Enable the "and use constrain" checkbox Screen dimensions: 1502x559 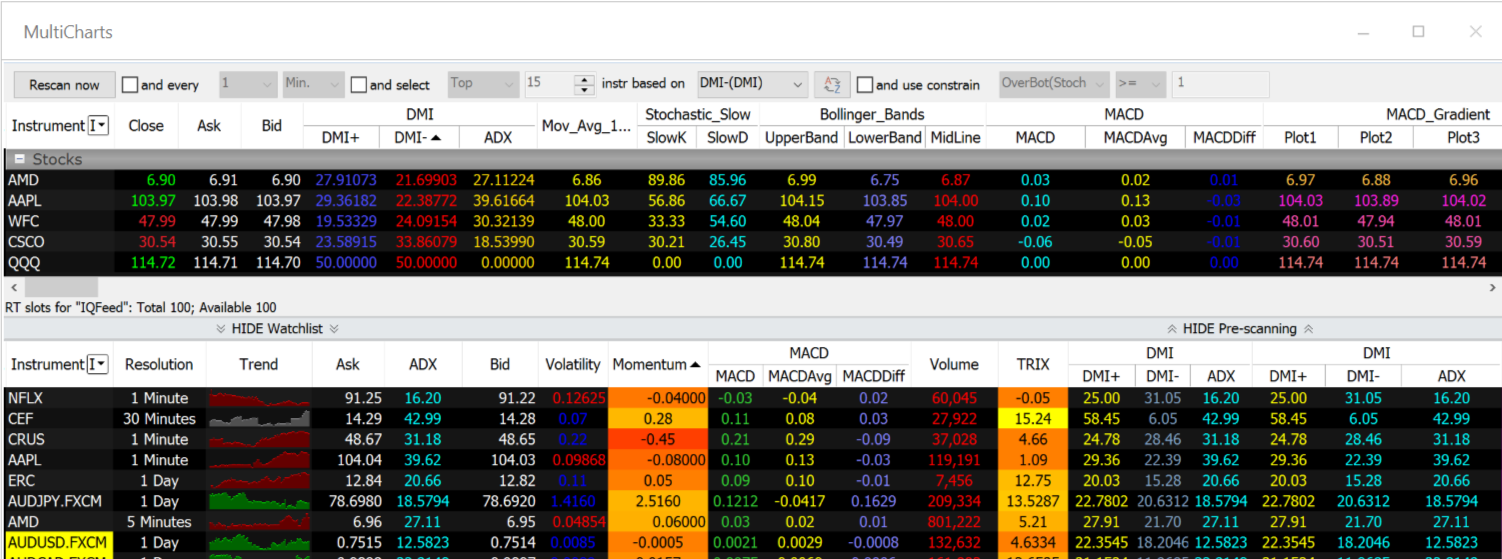coord(865,85)
